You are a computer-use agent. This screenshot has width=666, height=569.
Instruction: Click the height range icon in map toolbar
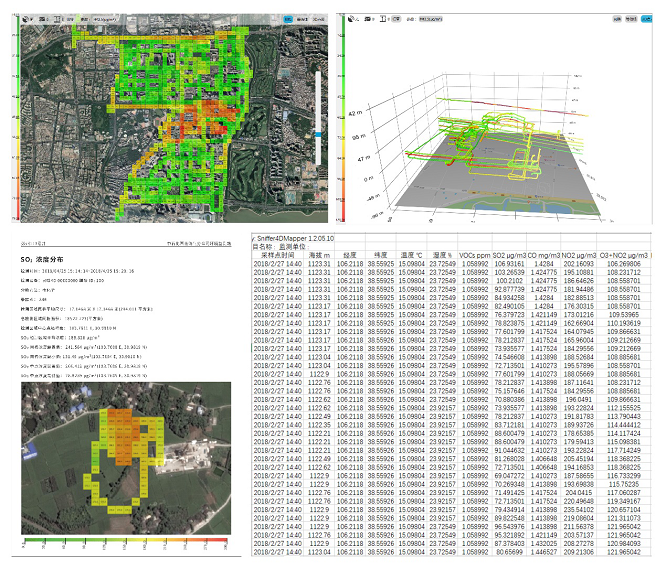click(x=57, y=19)
